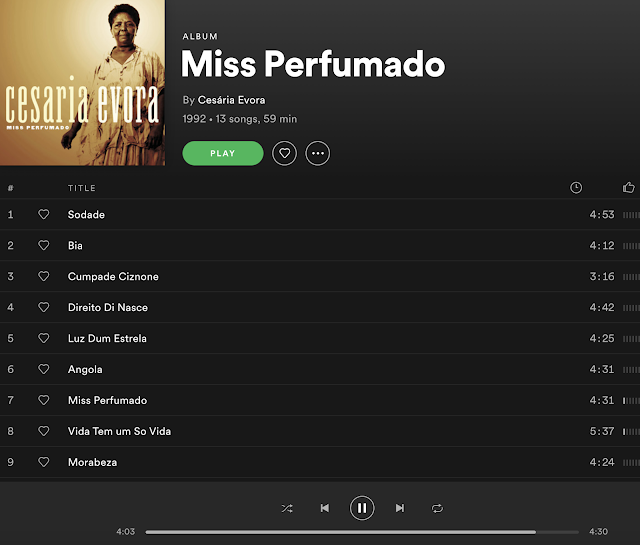Seek on the playback progress bar
Viewport: 640px width, 545px height.
362,532
